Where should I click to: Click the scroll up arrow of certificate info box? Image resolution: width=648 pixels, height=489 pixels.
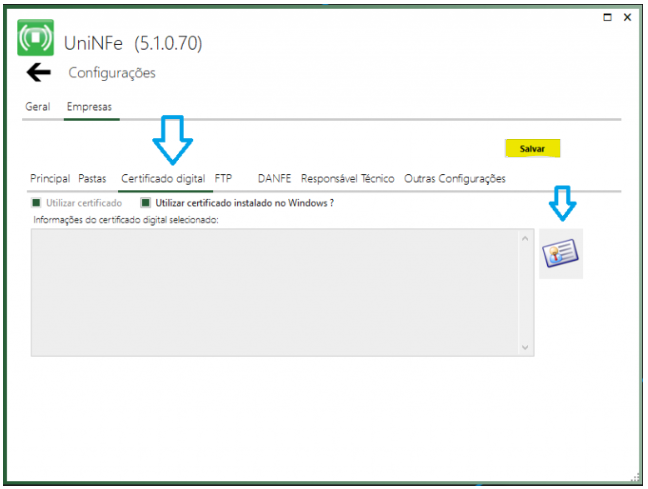(x=525, y=239)
